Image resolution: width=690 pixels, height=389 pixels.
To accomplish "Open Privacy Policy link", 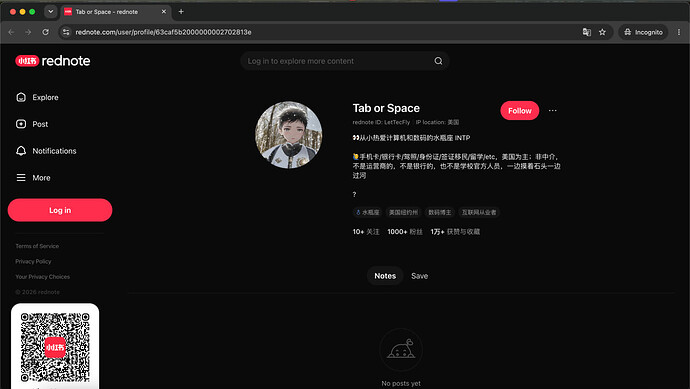I will (x=33, y=261).
